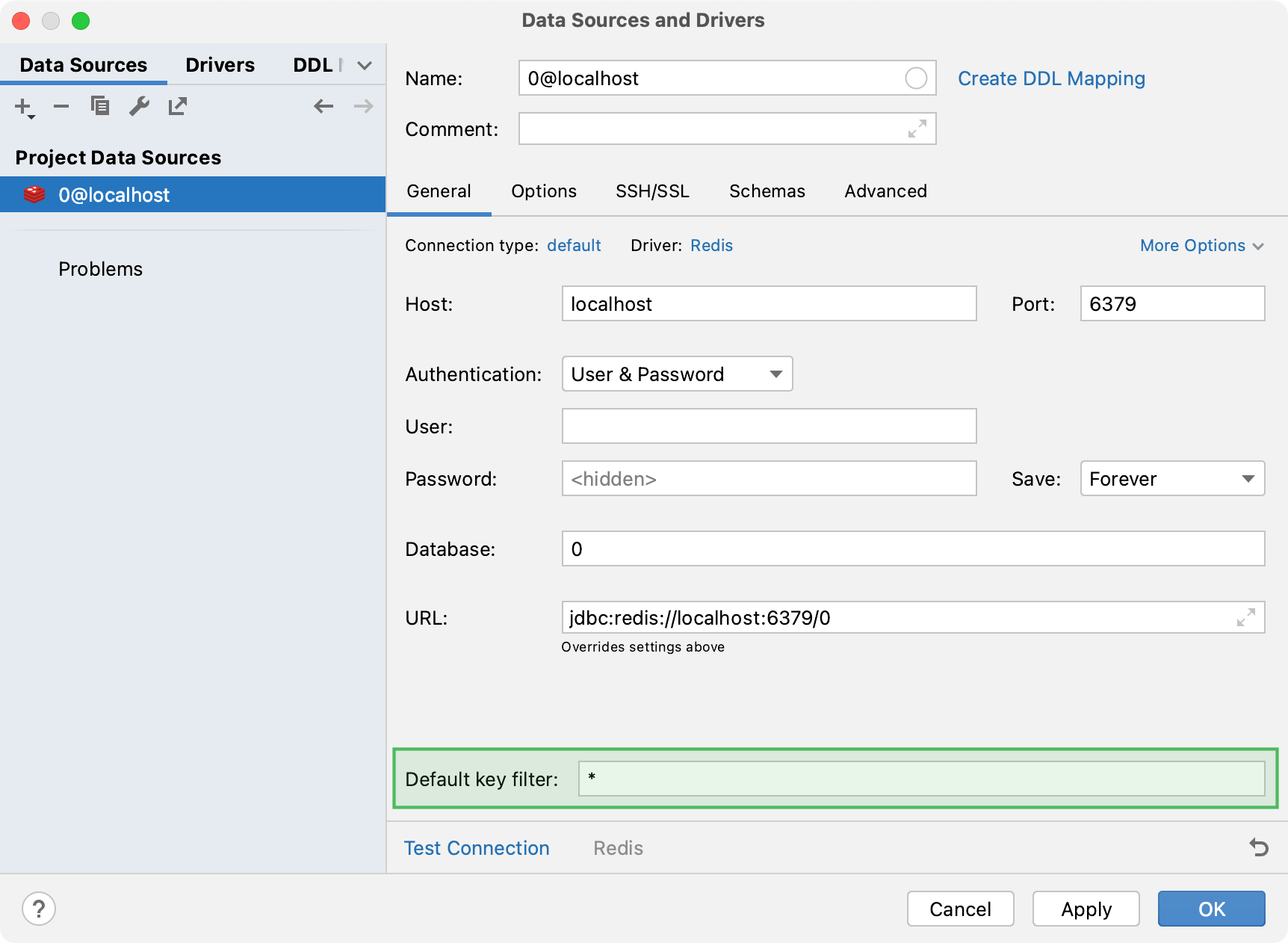The image size is (1288, 943).
Task: Switch to the Schemas tab
Action: coord(767,191)
